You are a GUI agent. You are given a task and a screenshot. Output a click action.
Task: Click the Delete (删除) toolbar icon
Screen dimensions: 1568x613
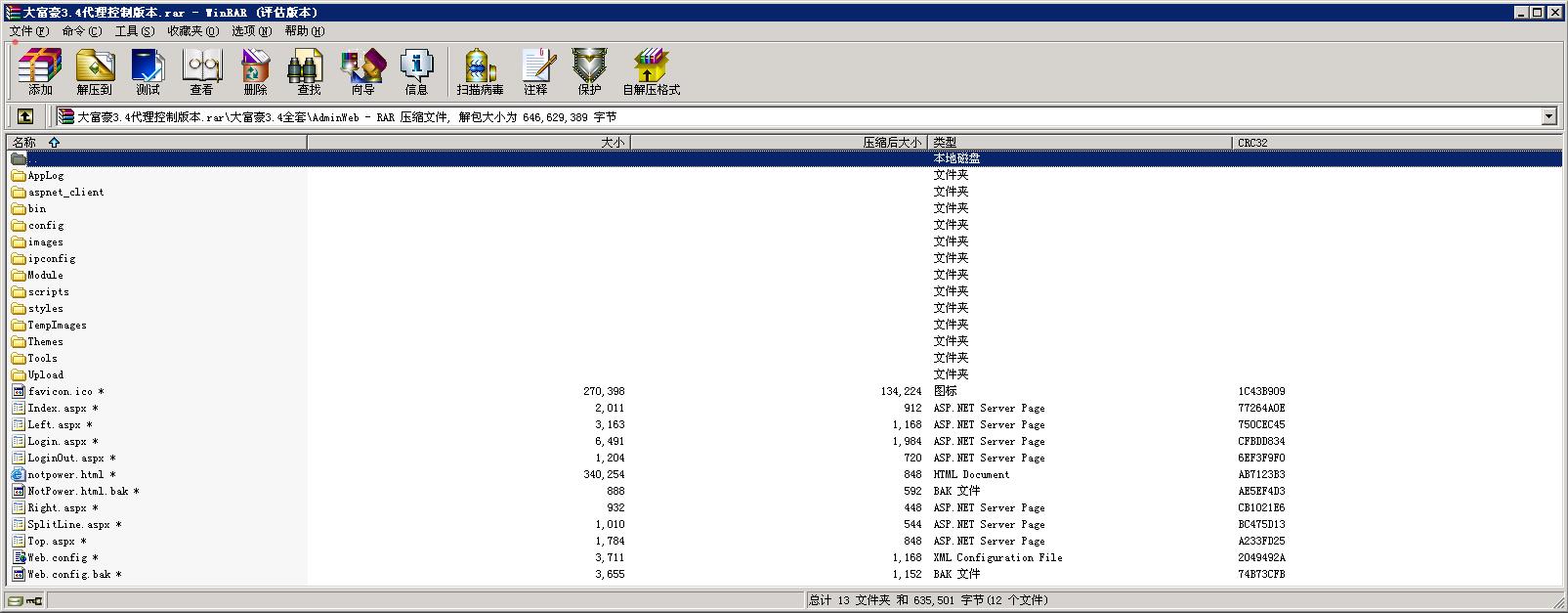click(255, 71)
